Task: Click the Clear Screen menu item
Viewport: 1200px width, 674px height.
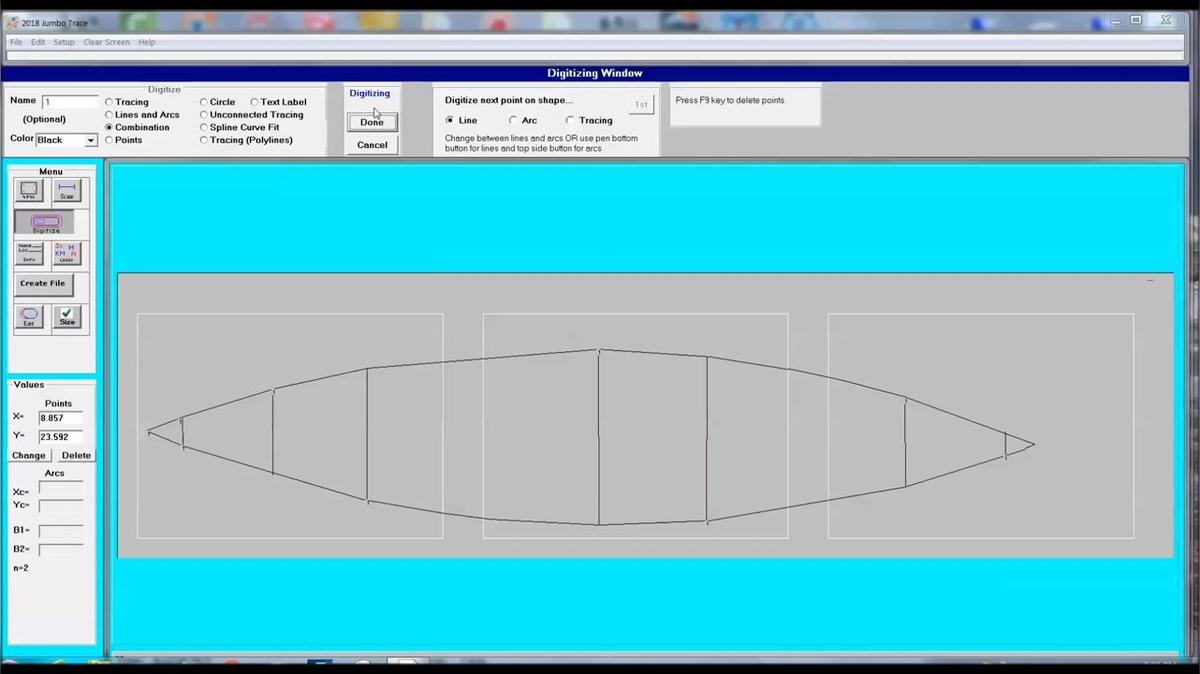Action: [106, 42]
